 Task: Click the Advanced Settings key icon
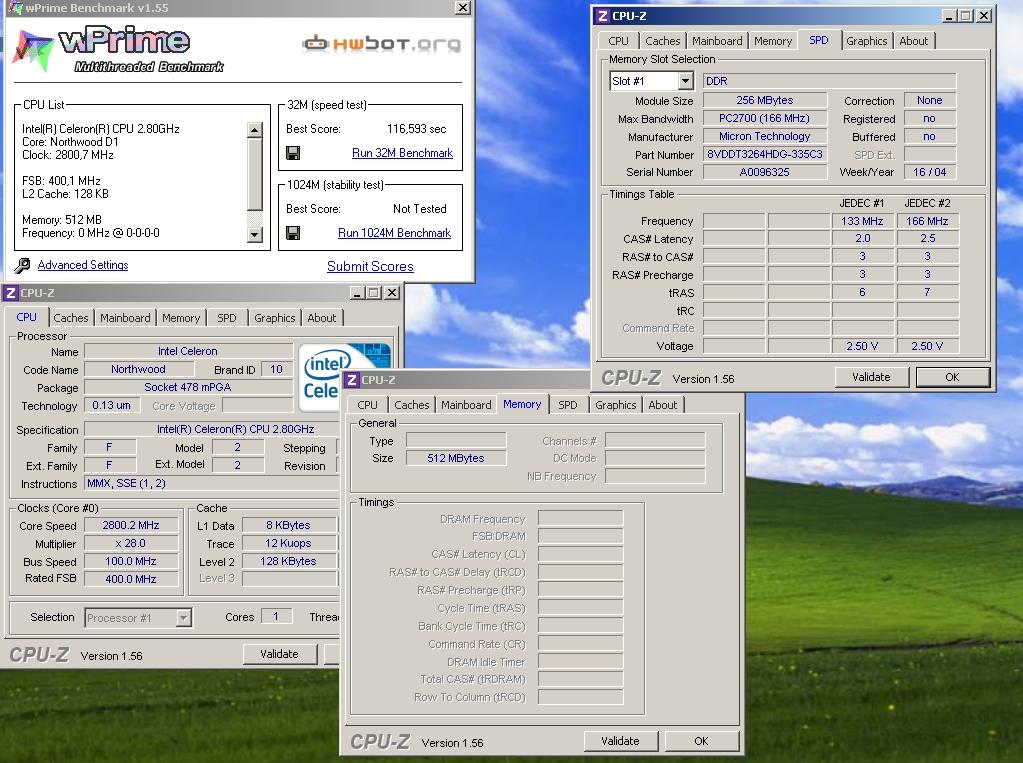pyautogui.click(x=22, y=265)
